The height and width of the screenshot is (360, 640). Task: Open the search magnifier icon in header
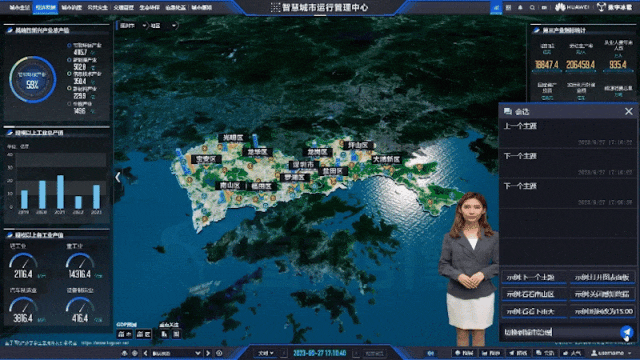(532, 7)
